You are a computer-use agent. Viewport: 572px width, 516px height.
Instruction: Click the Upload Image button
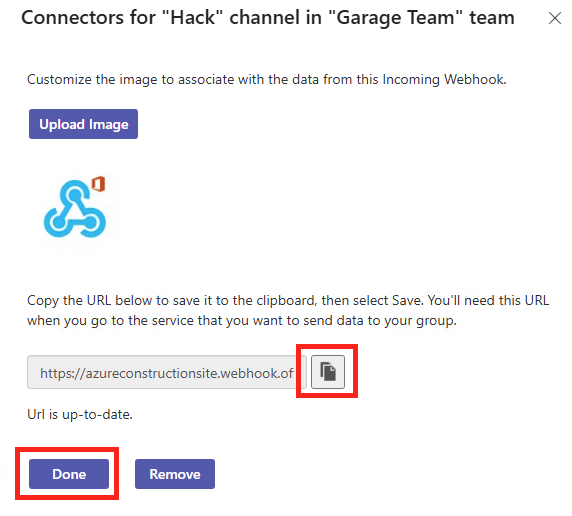tap(84, 124)
